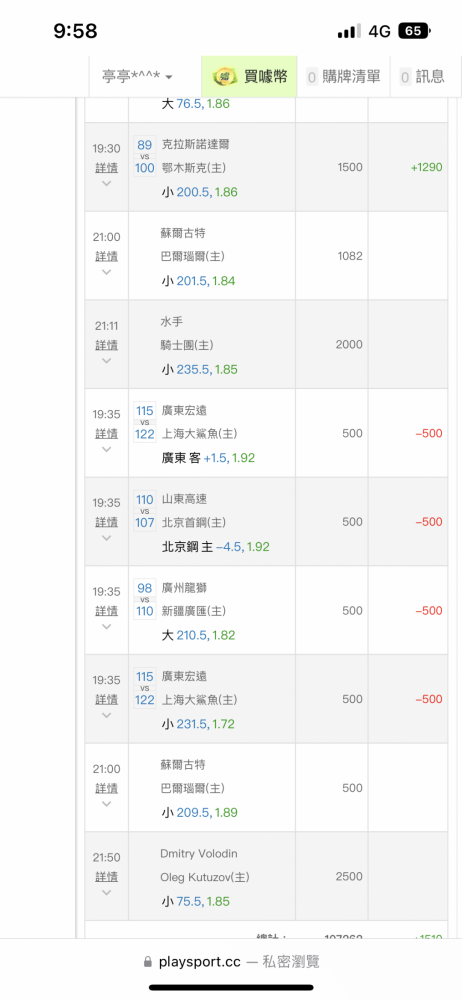Tap the battery indicator in status bar
The image size is (462, 1000).
(x=415, y=31)
